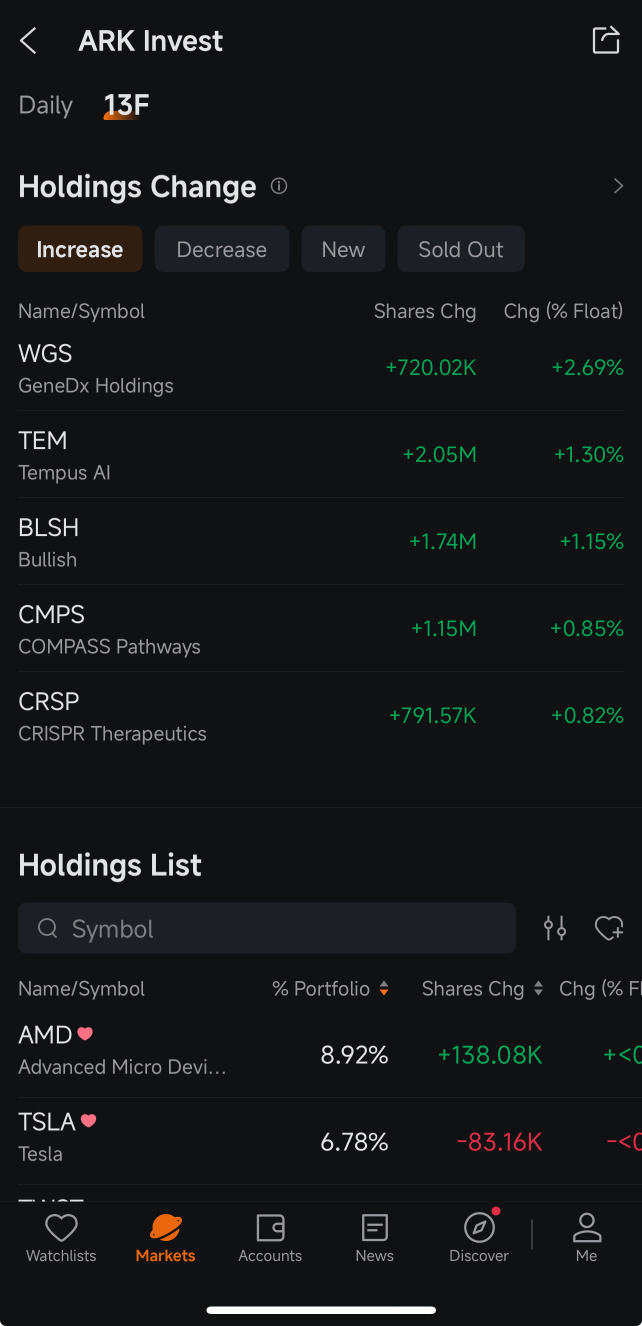This screenshot has width=642, height=1326.
Task: Switch to the Daily tab
Action: click(x=46, y=105)
